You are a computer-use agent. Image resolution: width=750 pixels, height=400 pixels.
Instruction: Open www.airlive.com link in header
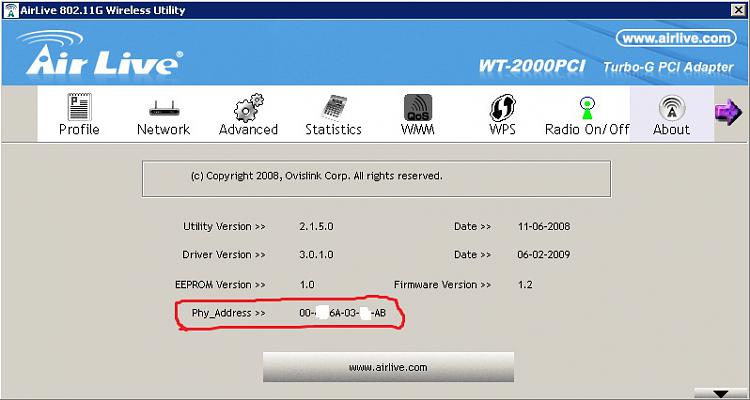coord(676,38)
